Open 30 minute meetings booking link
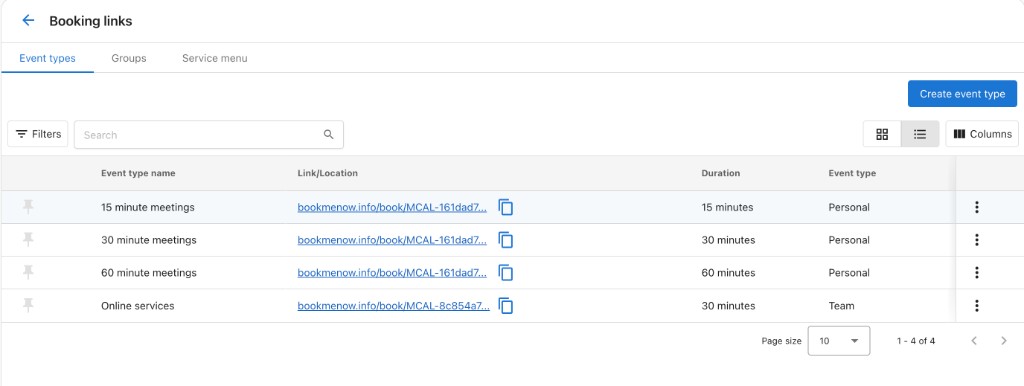Viewport: 1024px width, 386px height. (392, 240)
